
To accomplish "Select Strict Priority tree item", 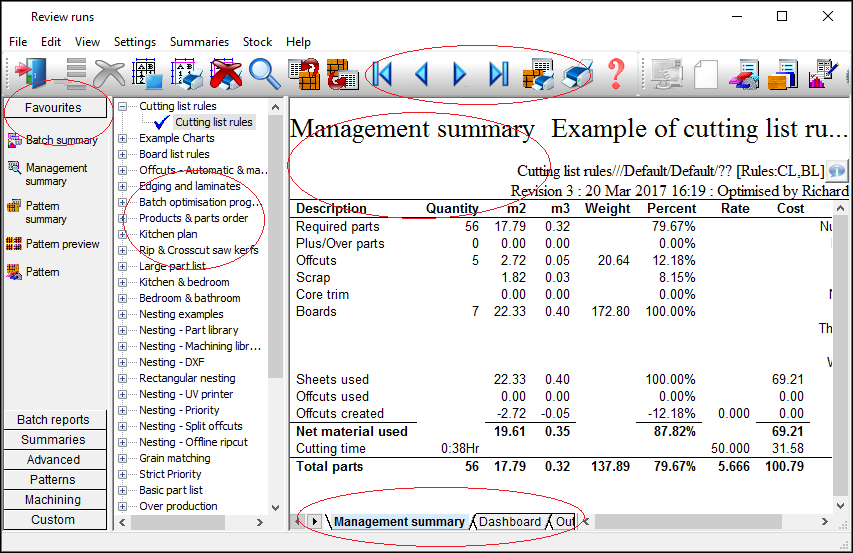I will (170, 474).
